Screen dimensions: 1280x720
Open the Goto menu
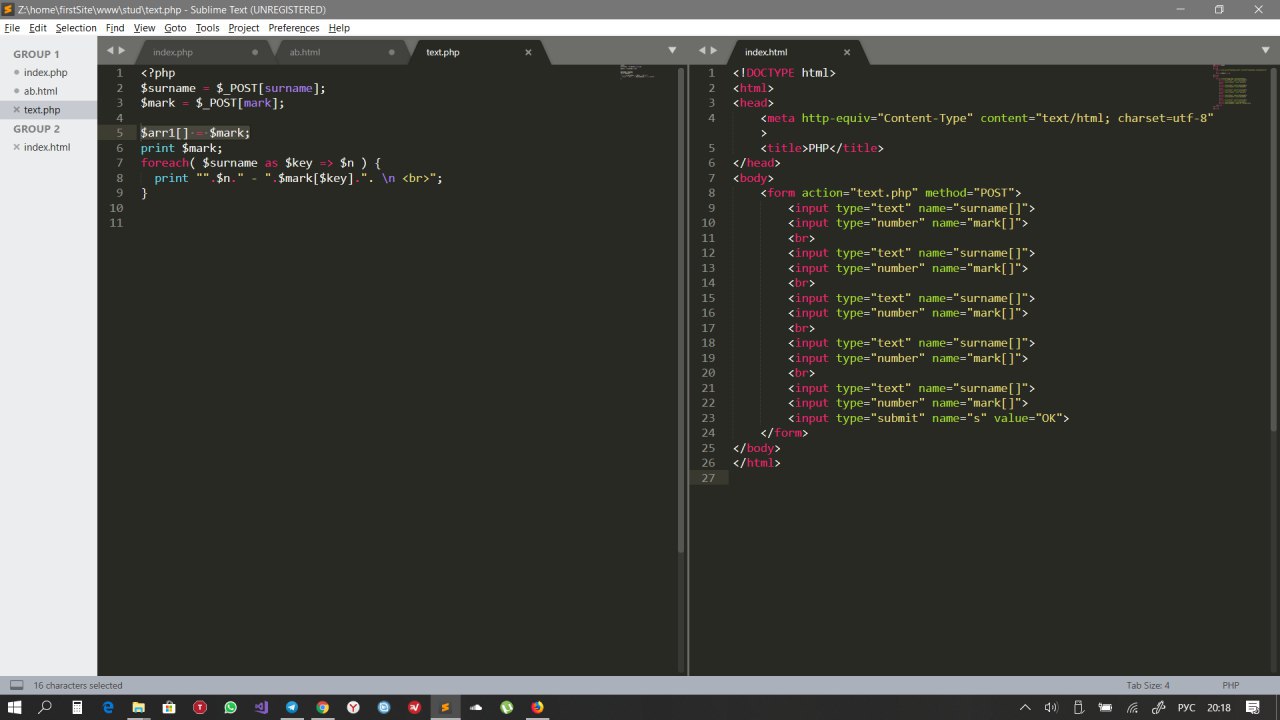175,28
